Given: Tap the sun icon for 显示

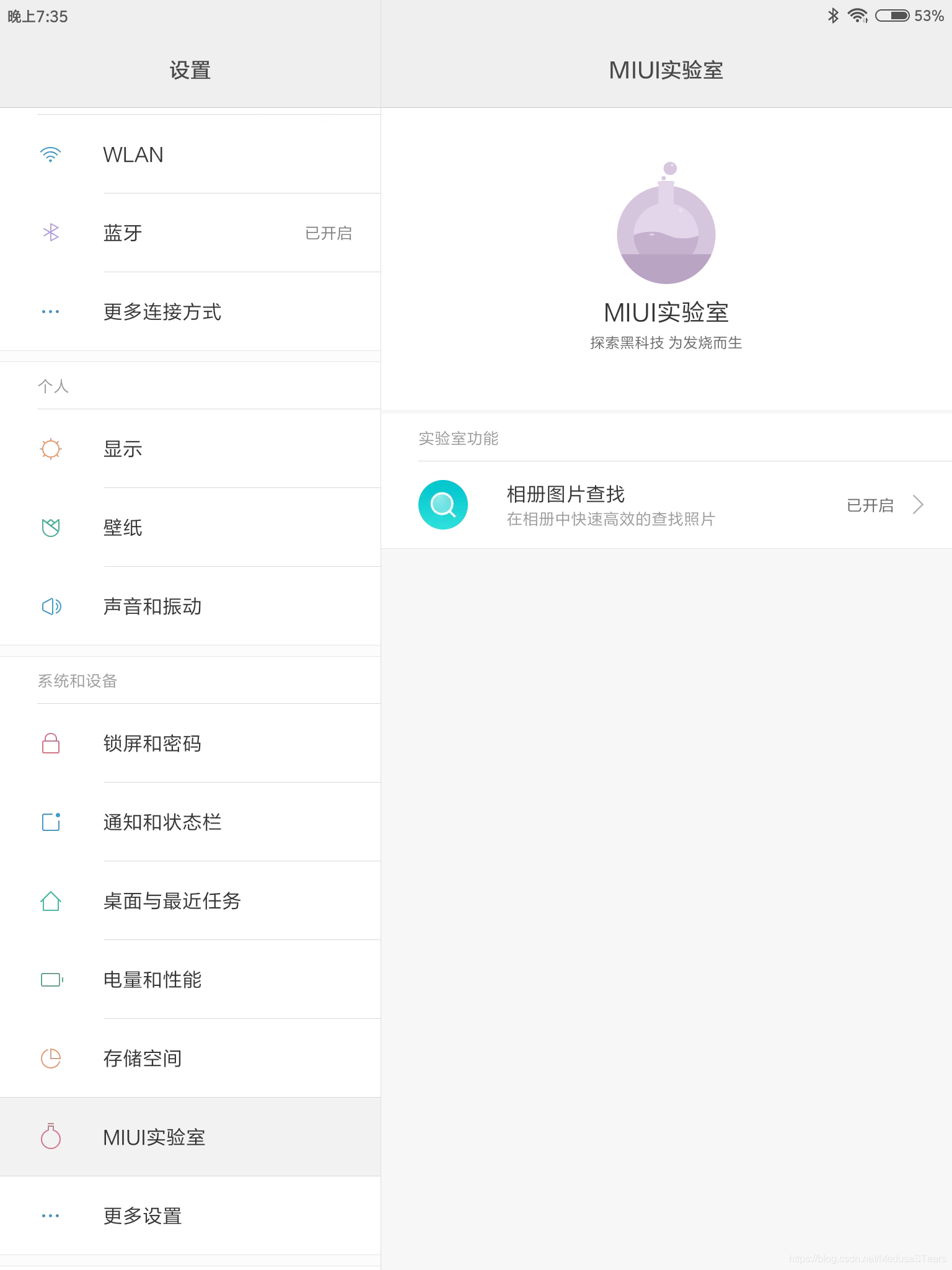Looking at the screenshot, I should tap(50, 448).
